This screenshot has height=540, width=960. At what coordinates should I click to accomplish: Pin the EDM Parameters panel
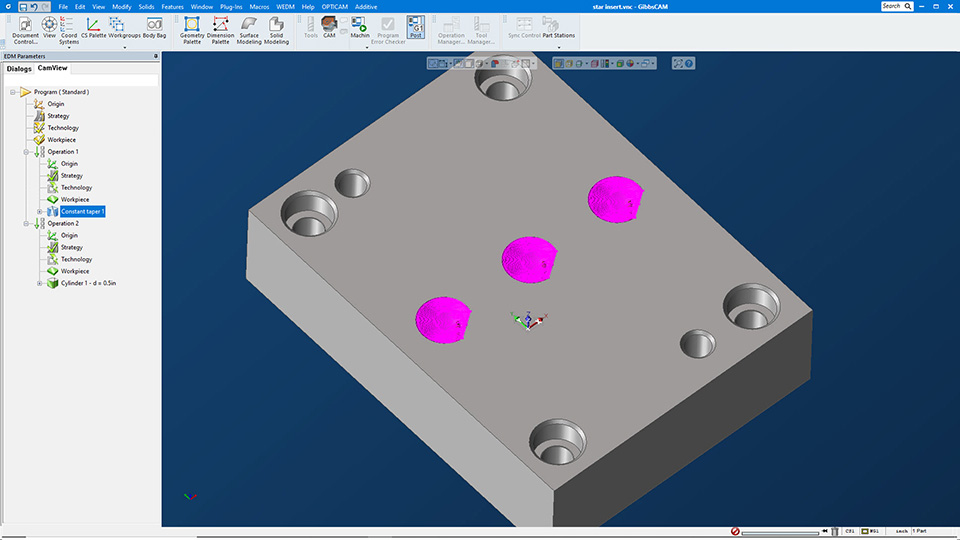(156, 56)
